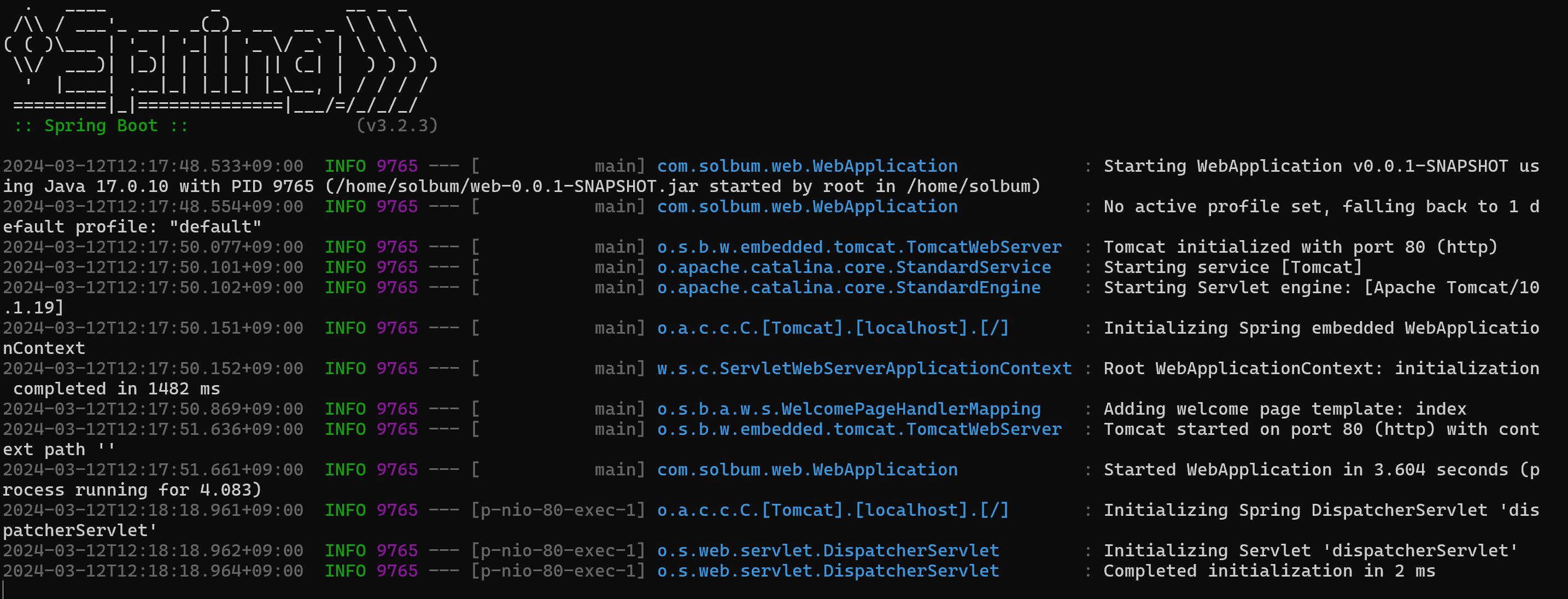
Task: Click the green Spring Boot banner label
Action: [x=101, y=126]
